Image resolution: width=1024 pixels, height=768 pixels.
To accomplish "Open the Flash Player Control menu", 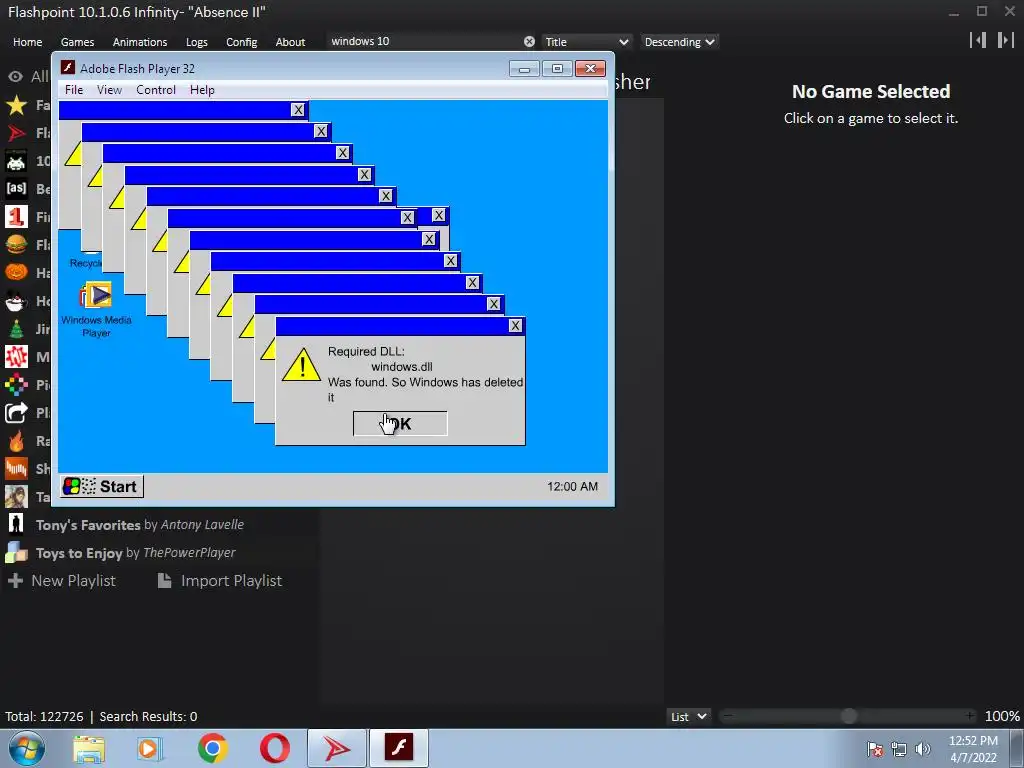I will point(155,90).
